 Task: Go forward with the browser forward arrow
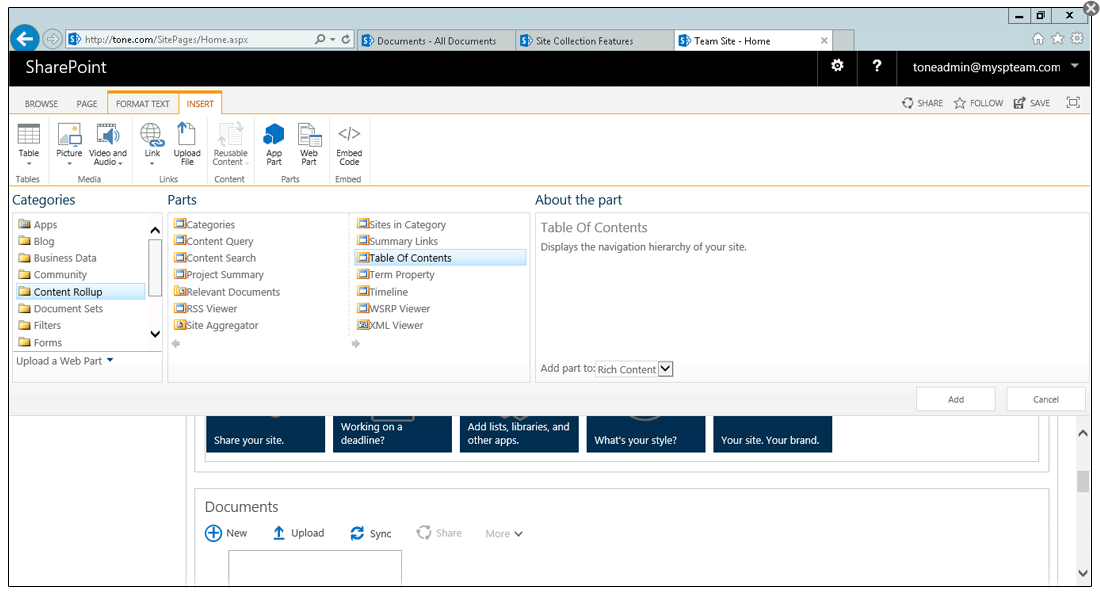[x=53, y=39]
